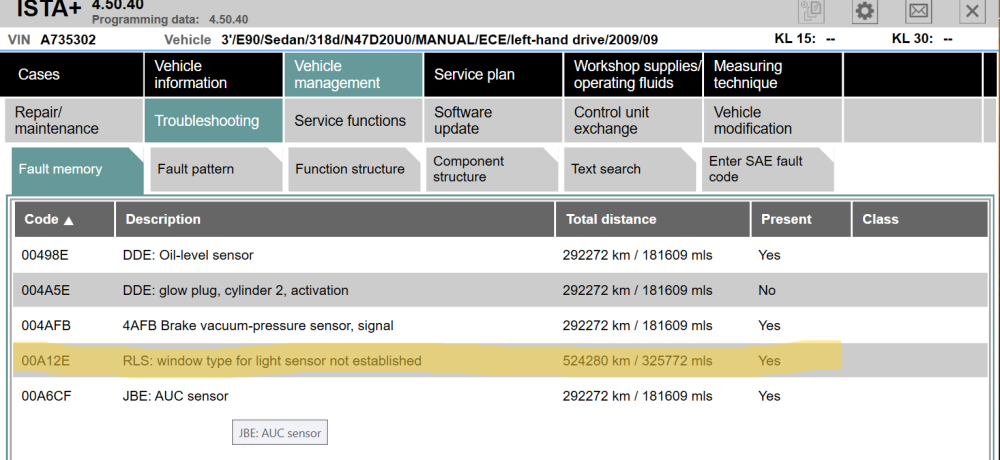Open Vehicle information menu
1000x460 pixels.
tap(212, 75)
